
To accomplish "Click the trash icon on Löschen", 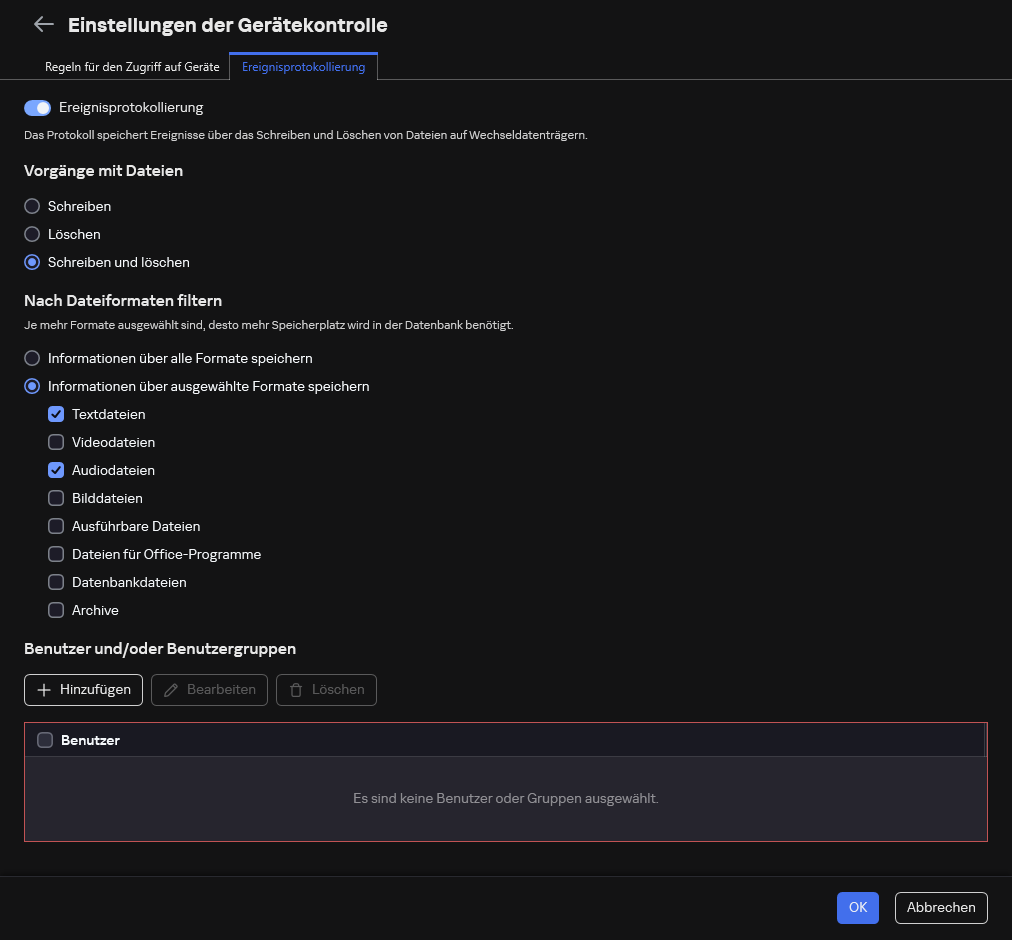I will pyautogui.click(x=296, y=690).
